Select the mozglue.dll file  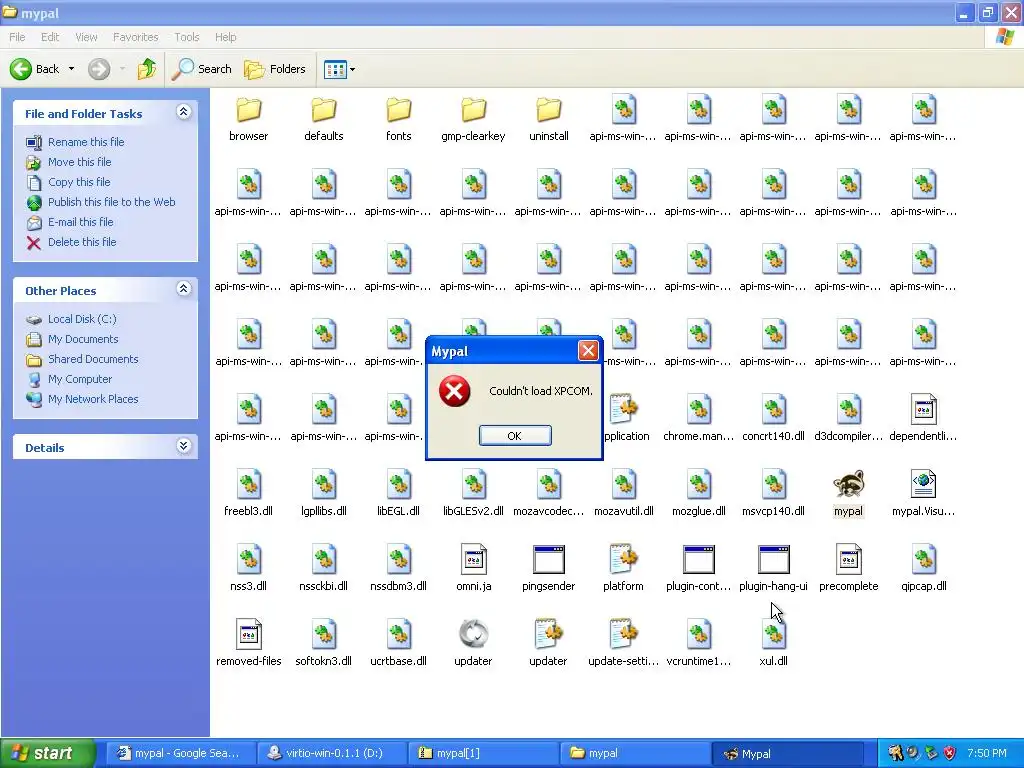point(699,494)
